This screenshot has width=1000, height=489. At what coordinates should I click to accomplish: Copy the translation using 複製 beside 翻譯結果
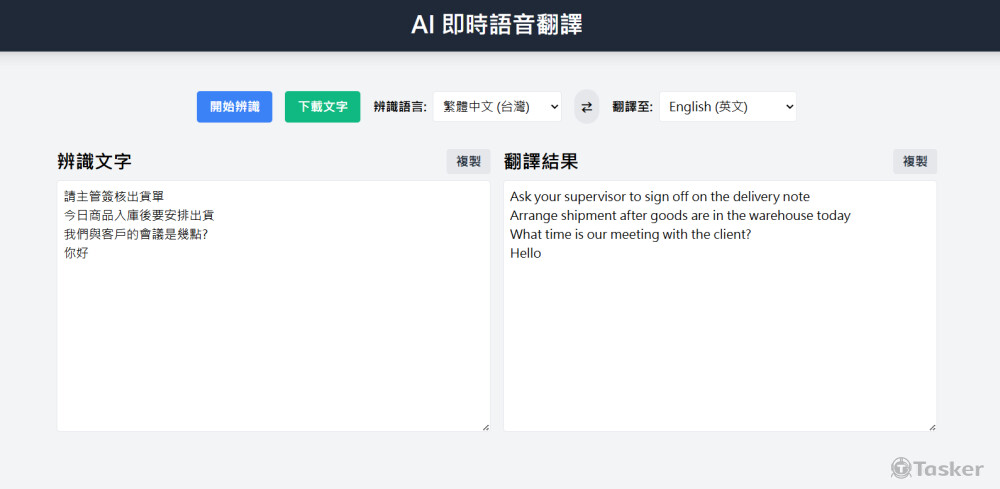click(x=915, y=161)
